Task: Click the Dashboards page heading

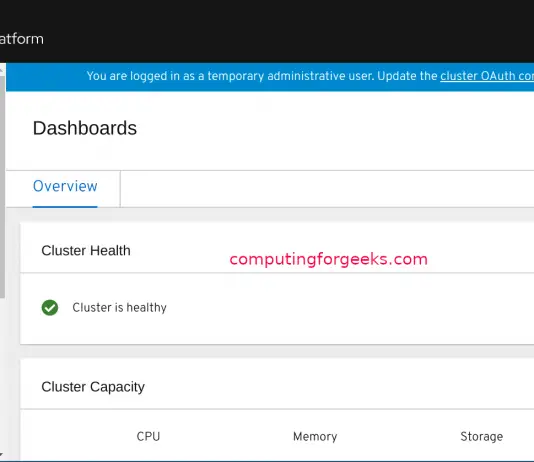Action: (85, 128)
